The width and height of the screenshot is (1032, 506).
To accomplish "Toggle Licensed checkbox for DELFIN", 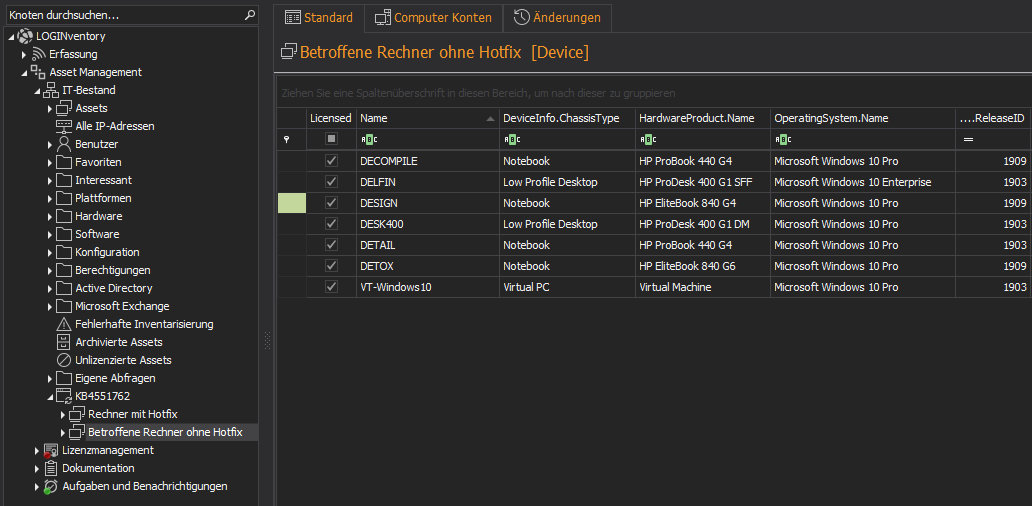I will point(332,182).
